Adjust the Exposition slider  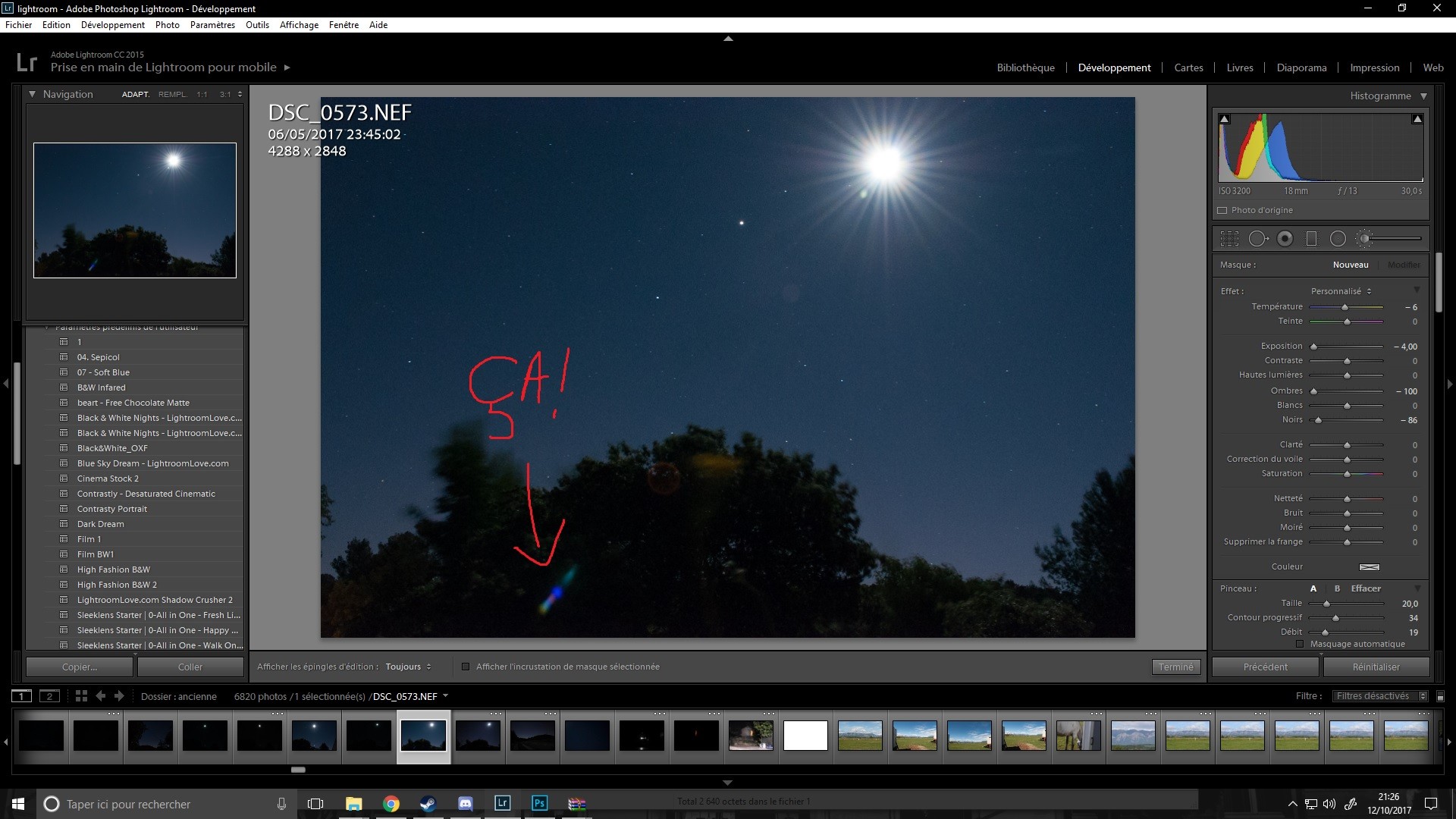(1314, 347)
